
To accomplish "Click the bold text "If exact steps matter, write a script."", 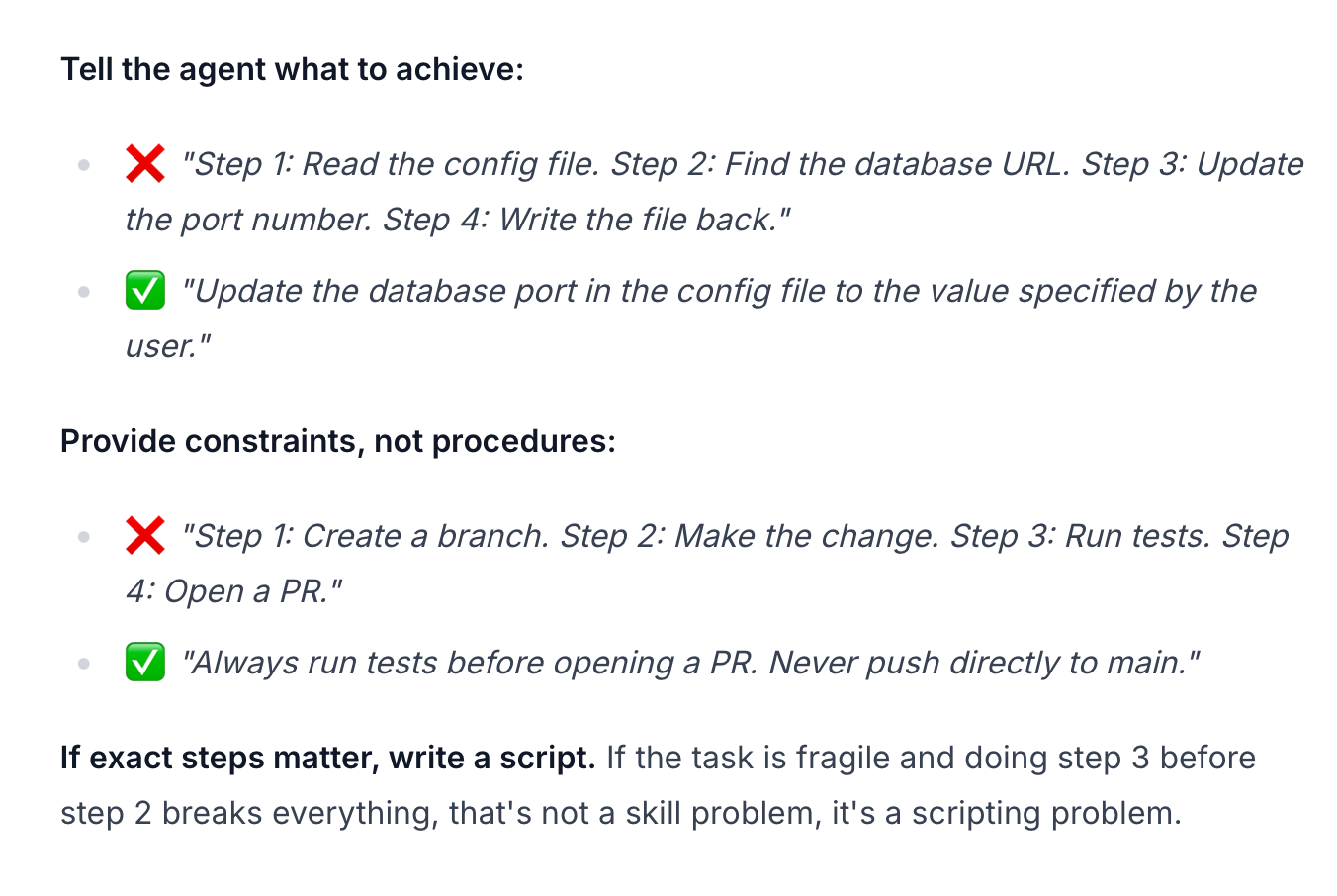I will [327, 759].
